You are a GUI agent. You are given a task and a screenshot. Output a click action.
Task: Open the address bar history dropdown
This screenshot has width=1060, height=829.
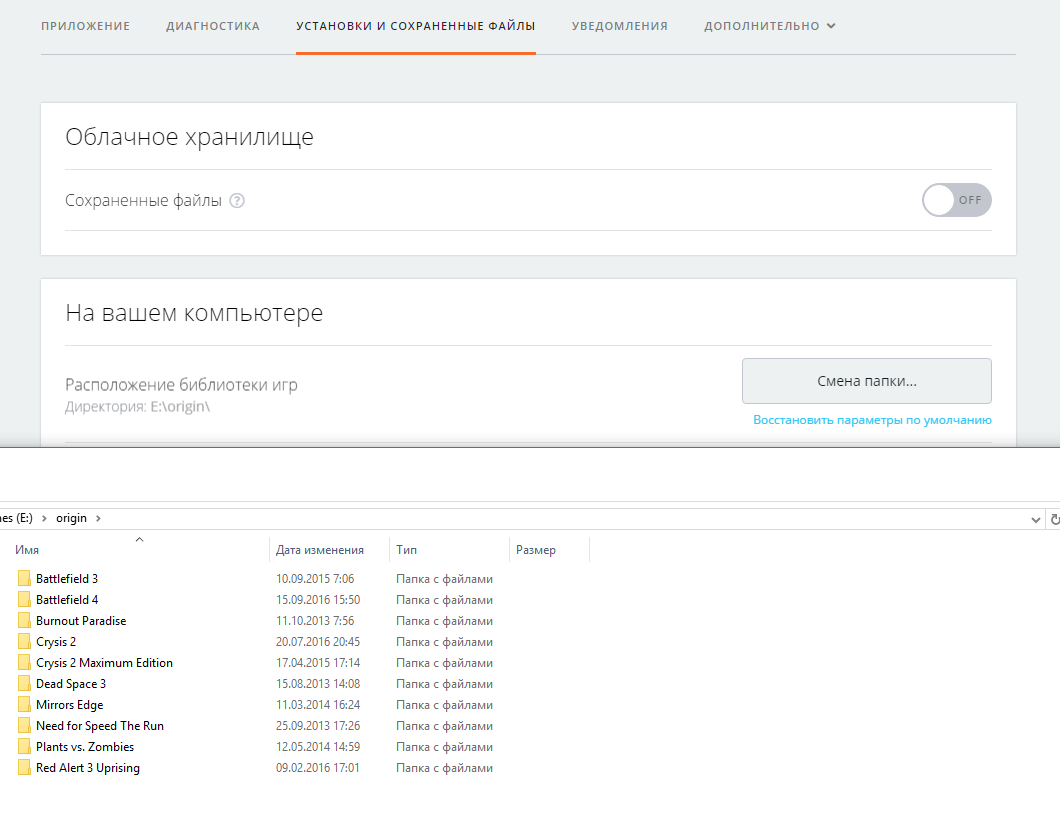click(1035, 519)
